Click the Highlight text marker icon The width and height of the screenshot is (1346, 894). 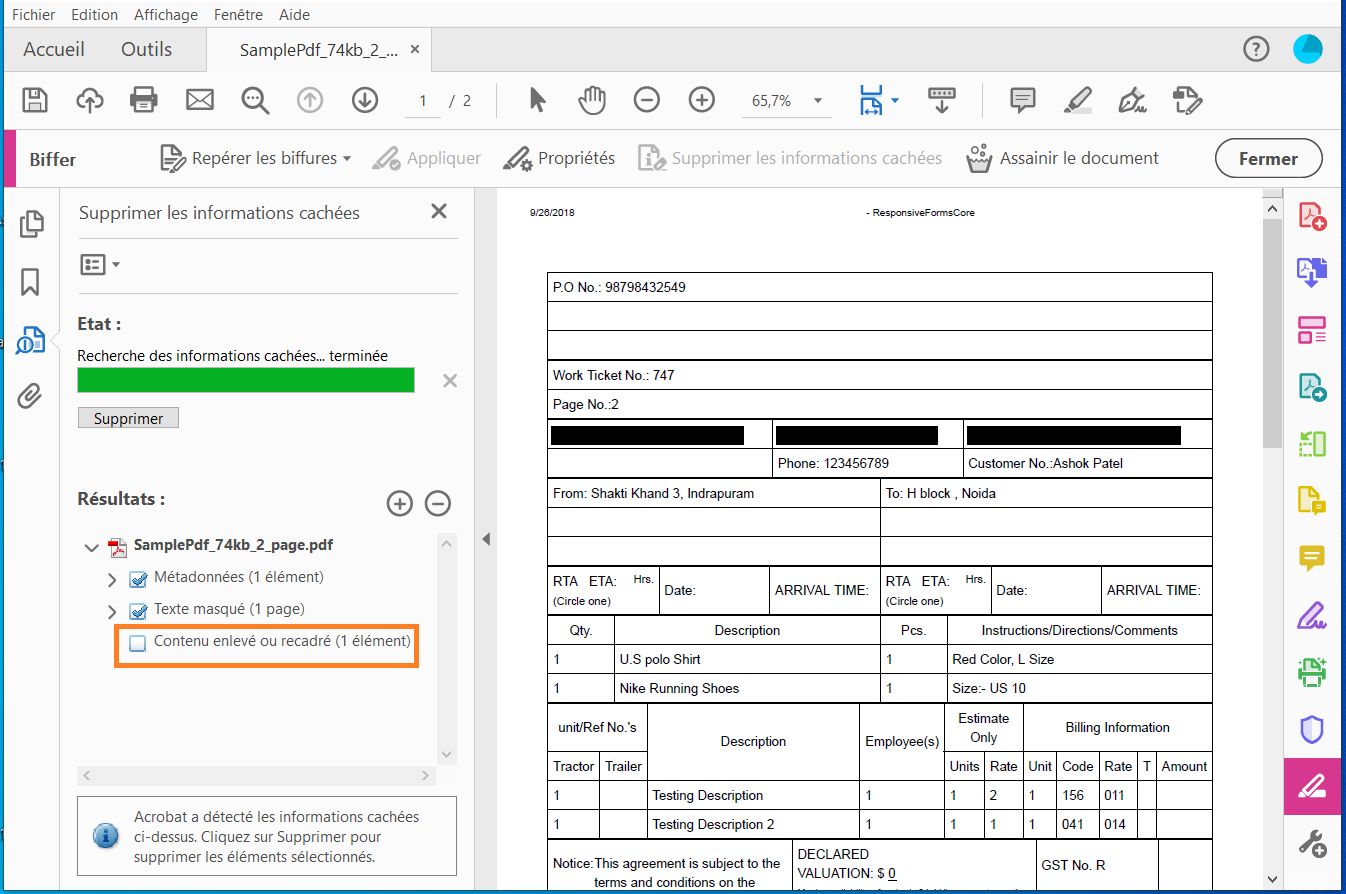coord(1077,100)
